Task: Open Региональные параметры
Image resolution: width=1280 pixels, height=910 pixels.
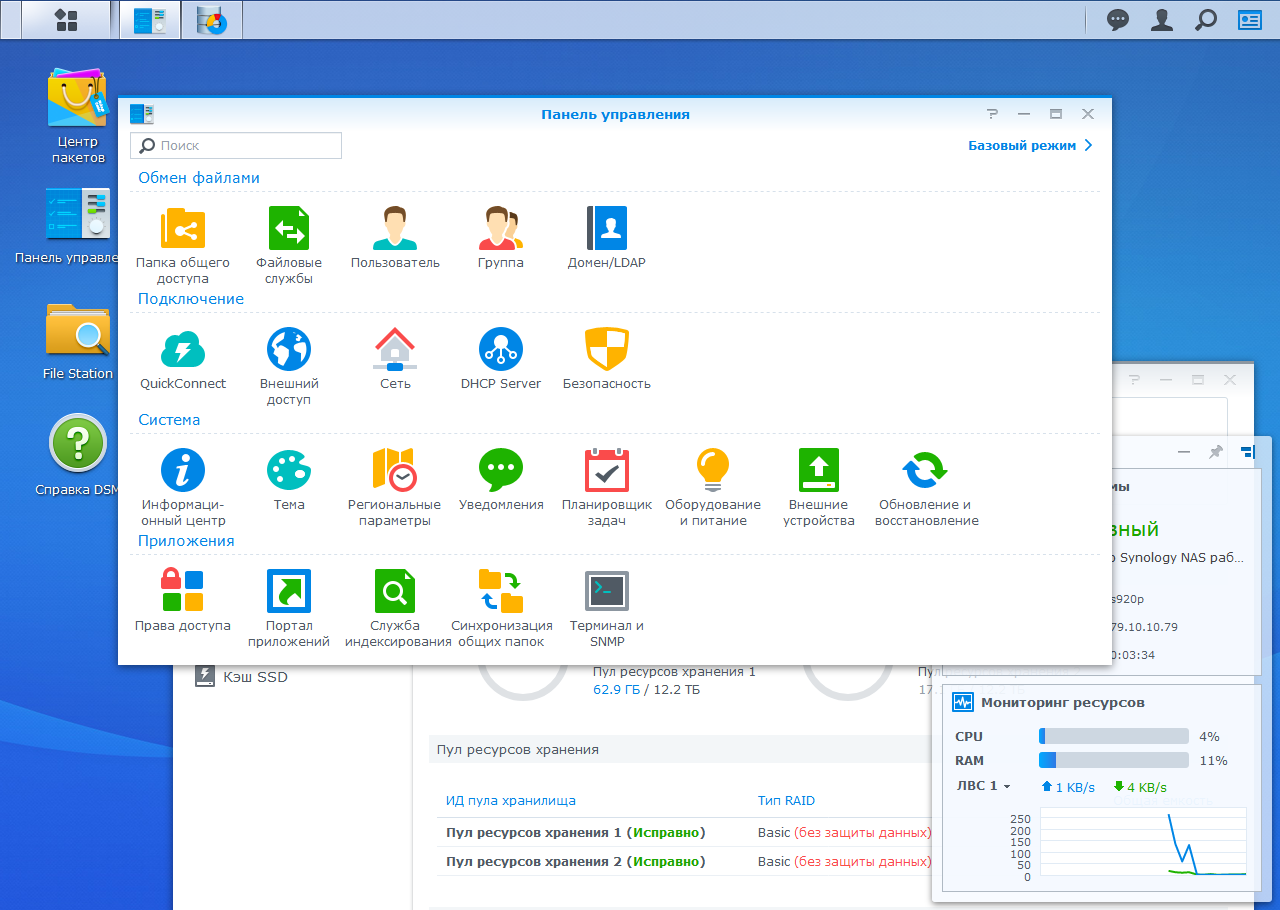Action: click(x=394, y=487)
